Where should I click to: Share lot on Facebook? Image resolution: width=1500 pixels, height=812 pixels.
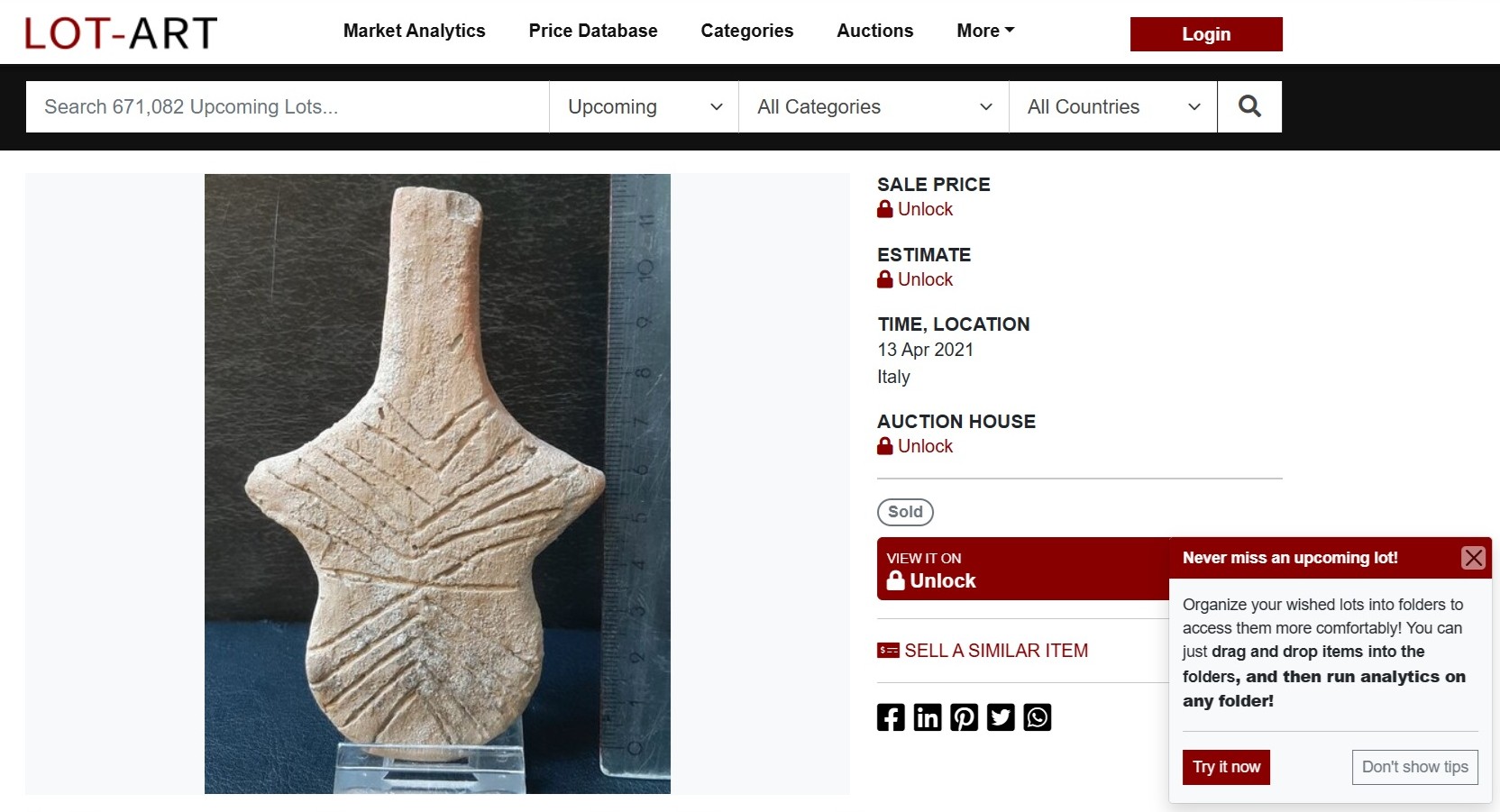coord(891,717)
